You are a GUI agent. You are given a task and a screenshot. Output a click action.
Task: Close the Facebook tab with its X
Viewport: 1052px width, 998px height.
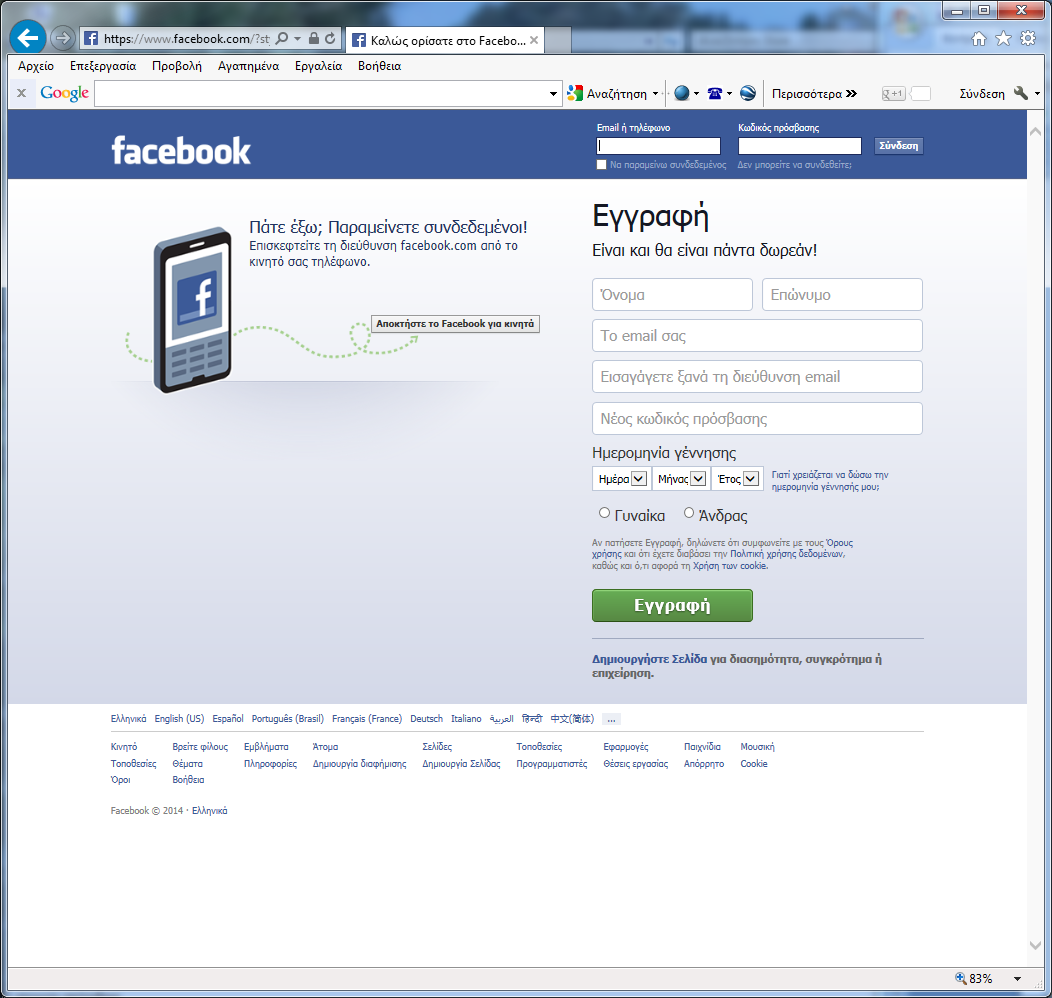[534, 40]
